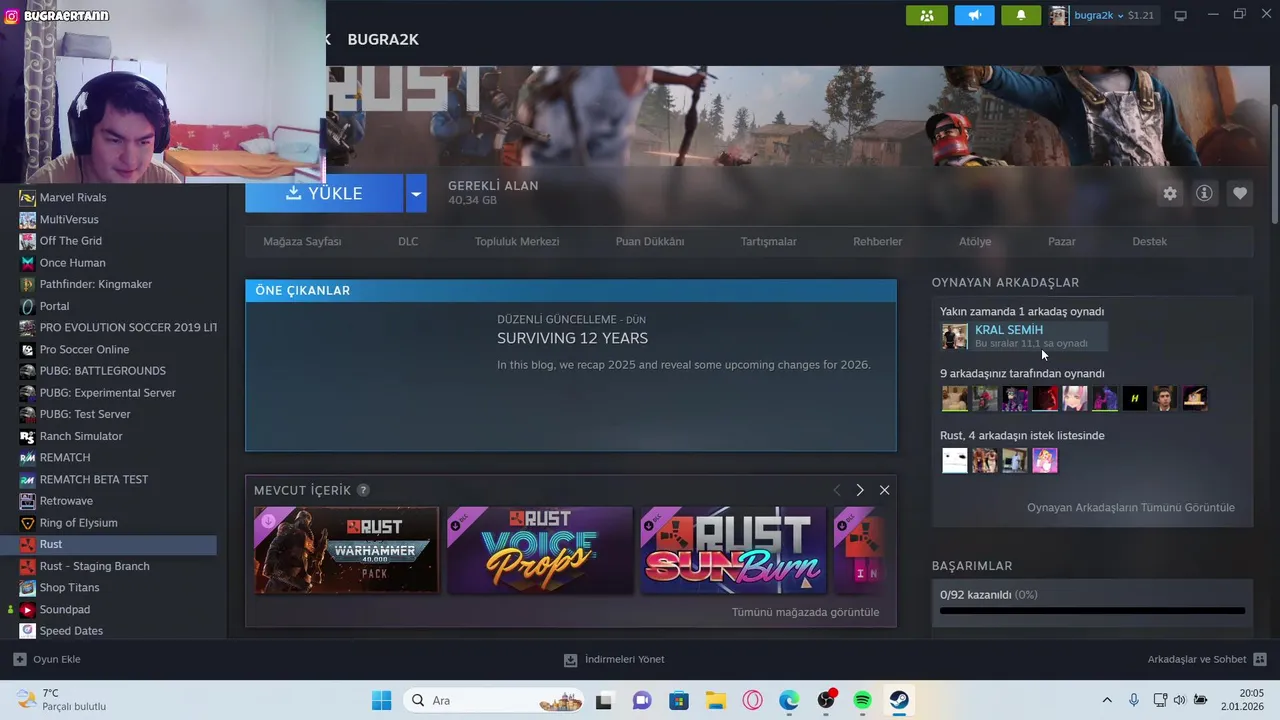Click the KRAL SEMİH friend name

tap(1009, 329)
